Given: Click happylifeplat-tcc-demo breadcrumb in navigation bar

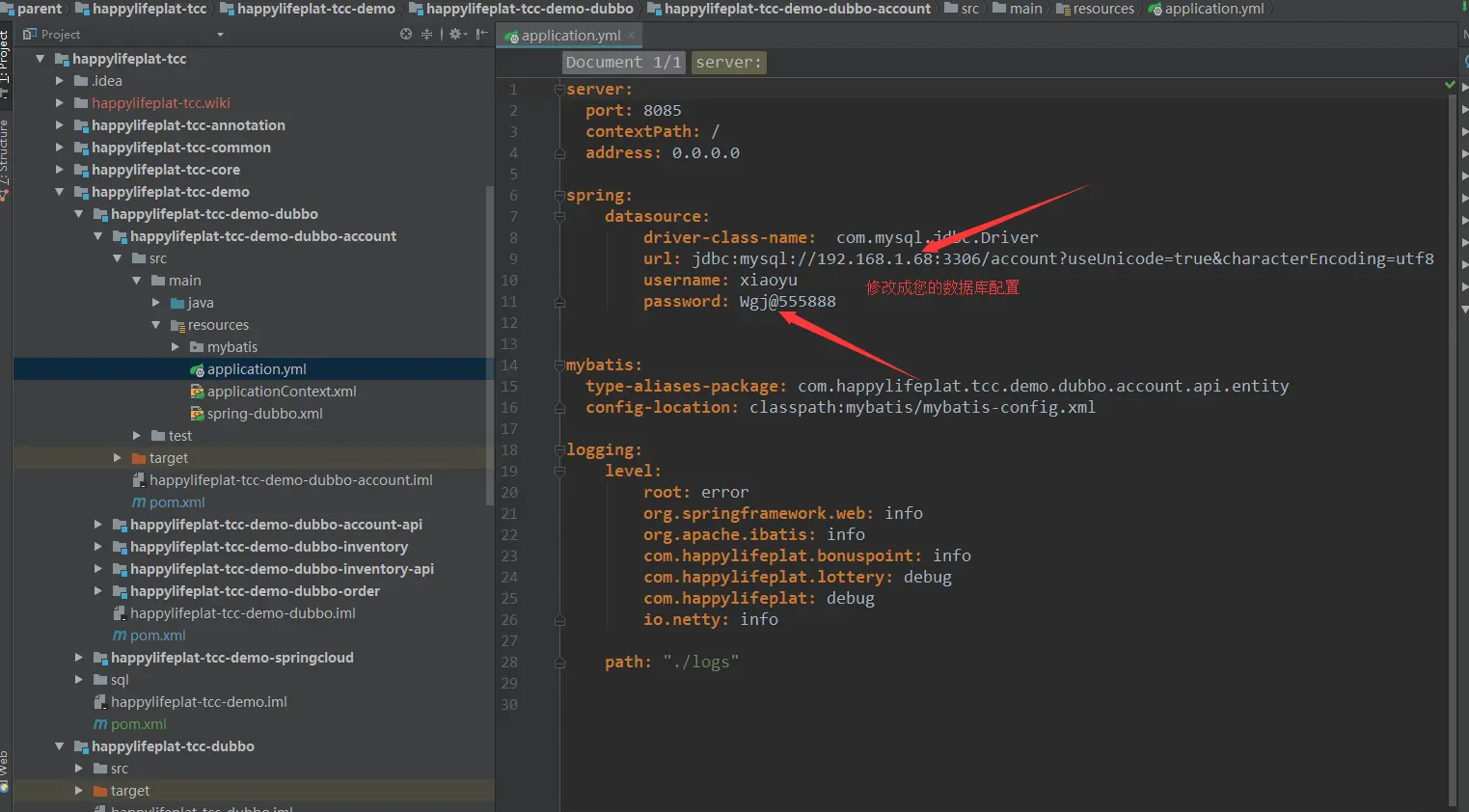Looking at the screenshot, I should (x=308, y=9).
